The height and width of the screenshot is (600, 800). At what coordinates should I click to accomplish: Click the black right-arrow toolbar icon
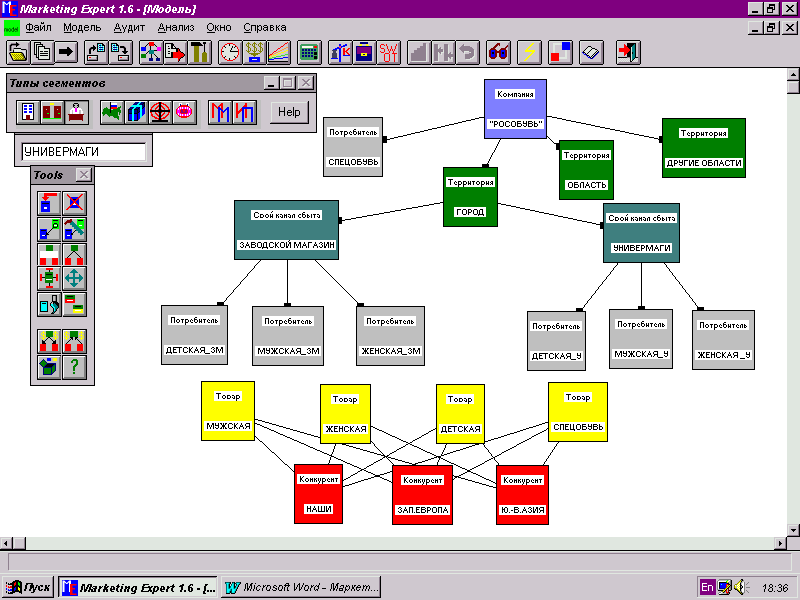click(66, 53)
